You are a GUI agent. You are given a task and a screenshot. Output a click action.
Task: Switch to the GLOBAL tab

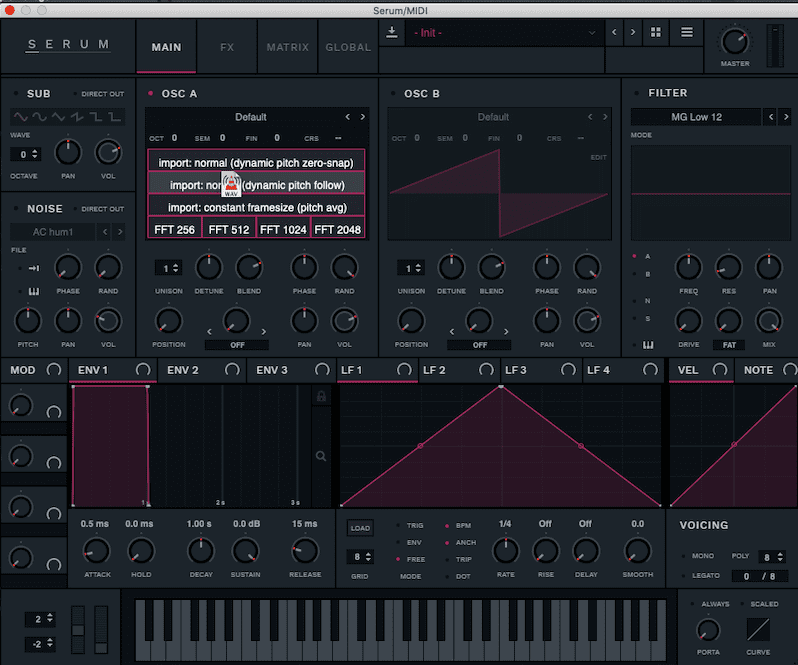point(348,47)
